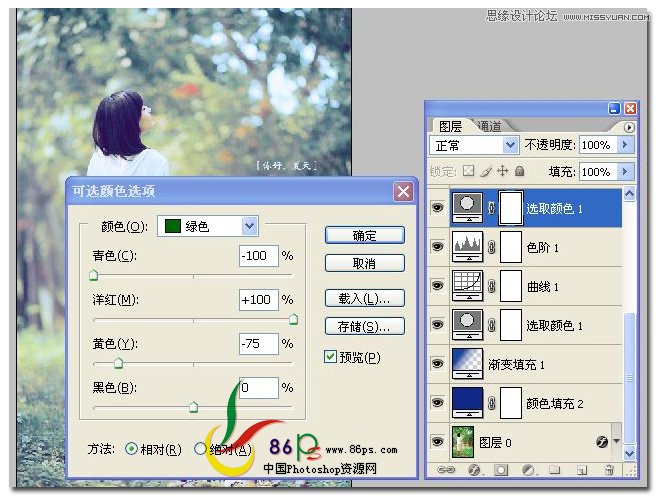
Task: Click the chain link icon on 曲线 1 layer
Action: (x=491, y=286)
